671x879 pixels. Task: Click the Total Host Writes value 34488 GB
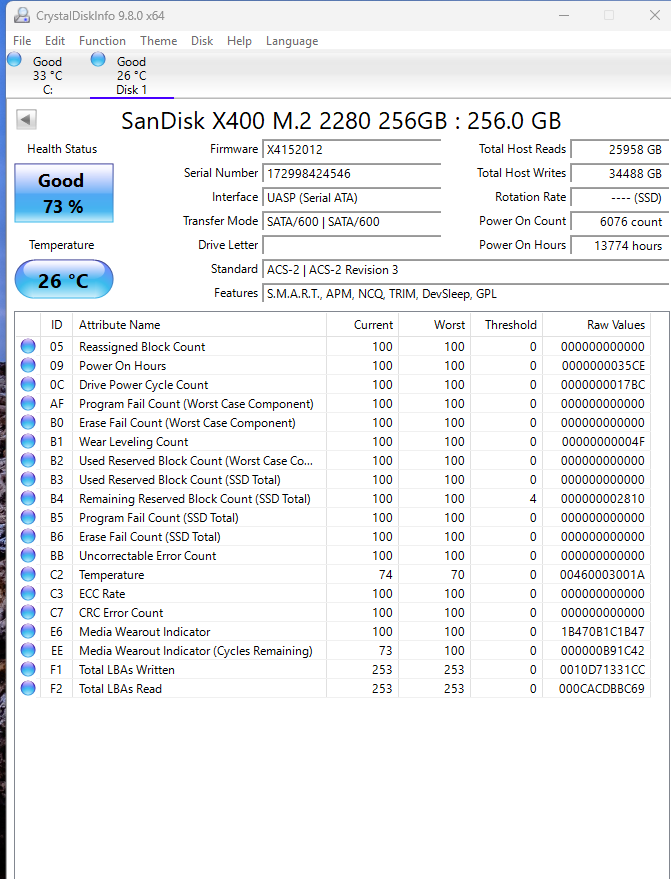620,174
